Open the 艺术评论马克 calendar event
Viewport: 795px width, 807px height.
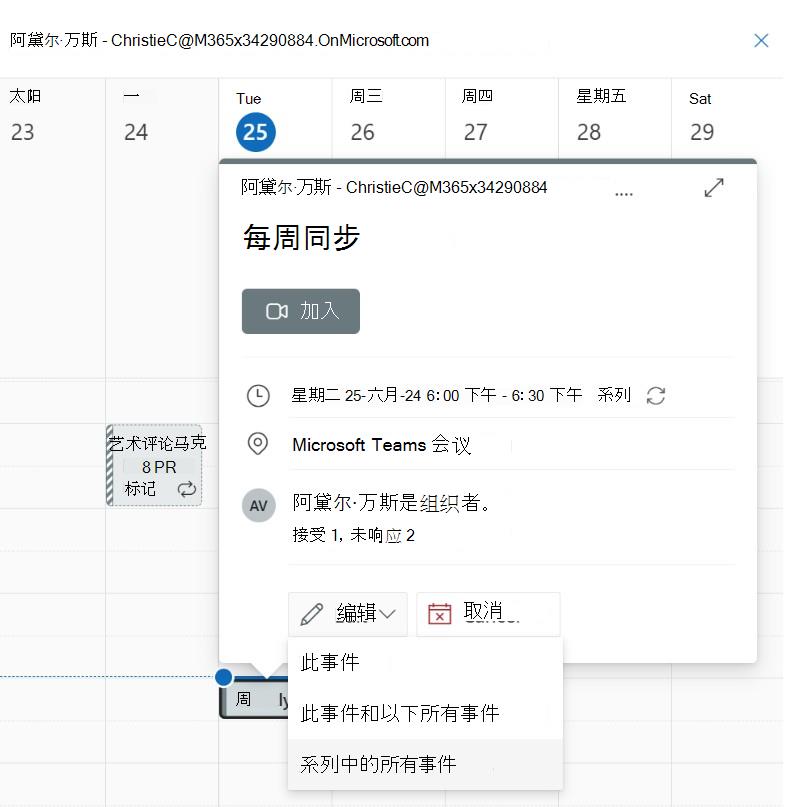pyautogui.click(x=154, y=465)
